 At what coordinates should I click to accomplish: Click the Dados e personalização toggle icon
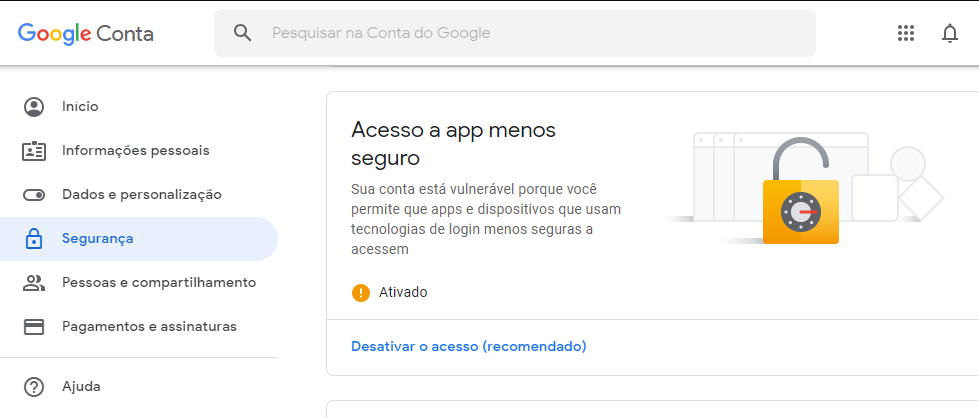coord(34,195)
